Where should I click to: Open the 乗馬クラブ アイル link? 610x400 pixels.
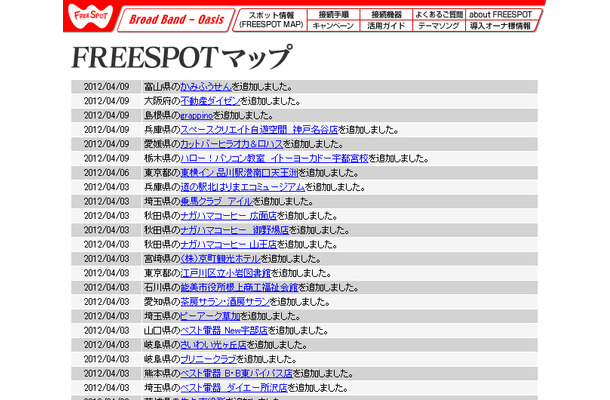pos(216,202)
